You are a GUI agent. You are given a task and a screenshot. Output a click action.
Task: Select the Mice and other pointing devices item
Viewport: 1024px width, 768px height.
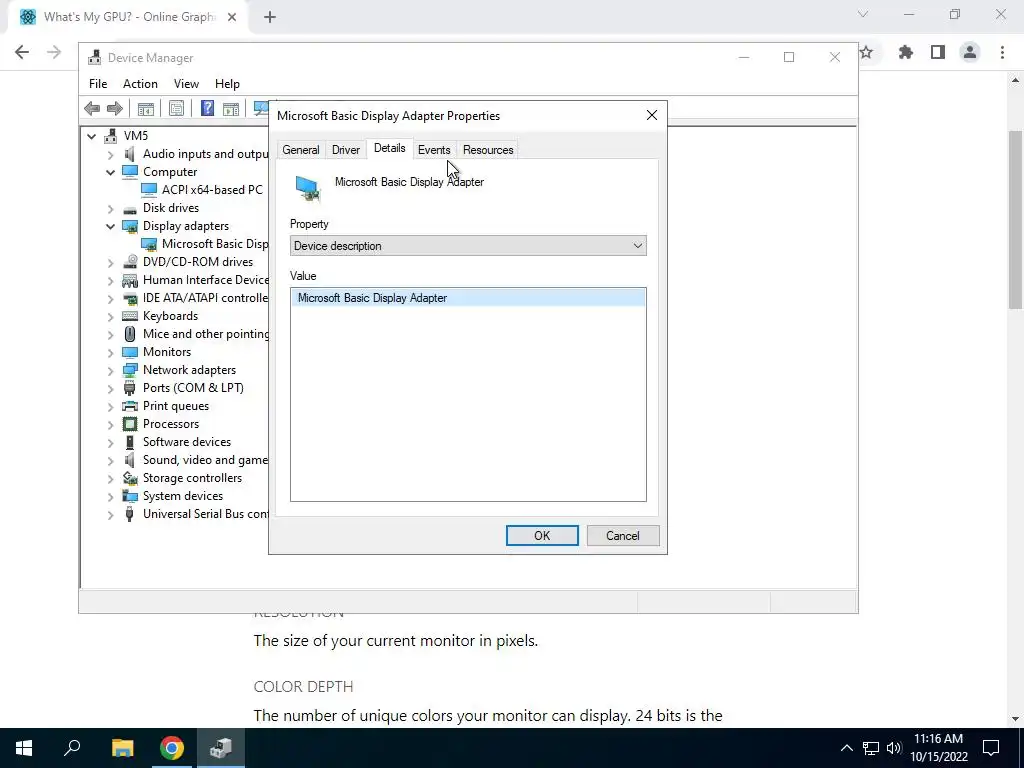pyautogui.click(x=206, y=334)
